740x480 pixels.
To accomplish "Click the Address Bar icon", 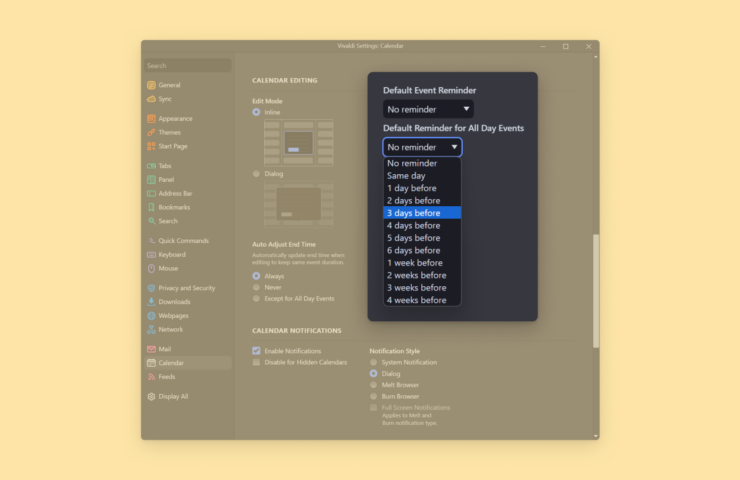I will pyautogui.click(x=151, y=194).
